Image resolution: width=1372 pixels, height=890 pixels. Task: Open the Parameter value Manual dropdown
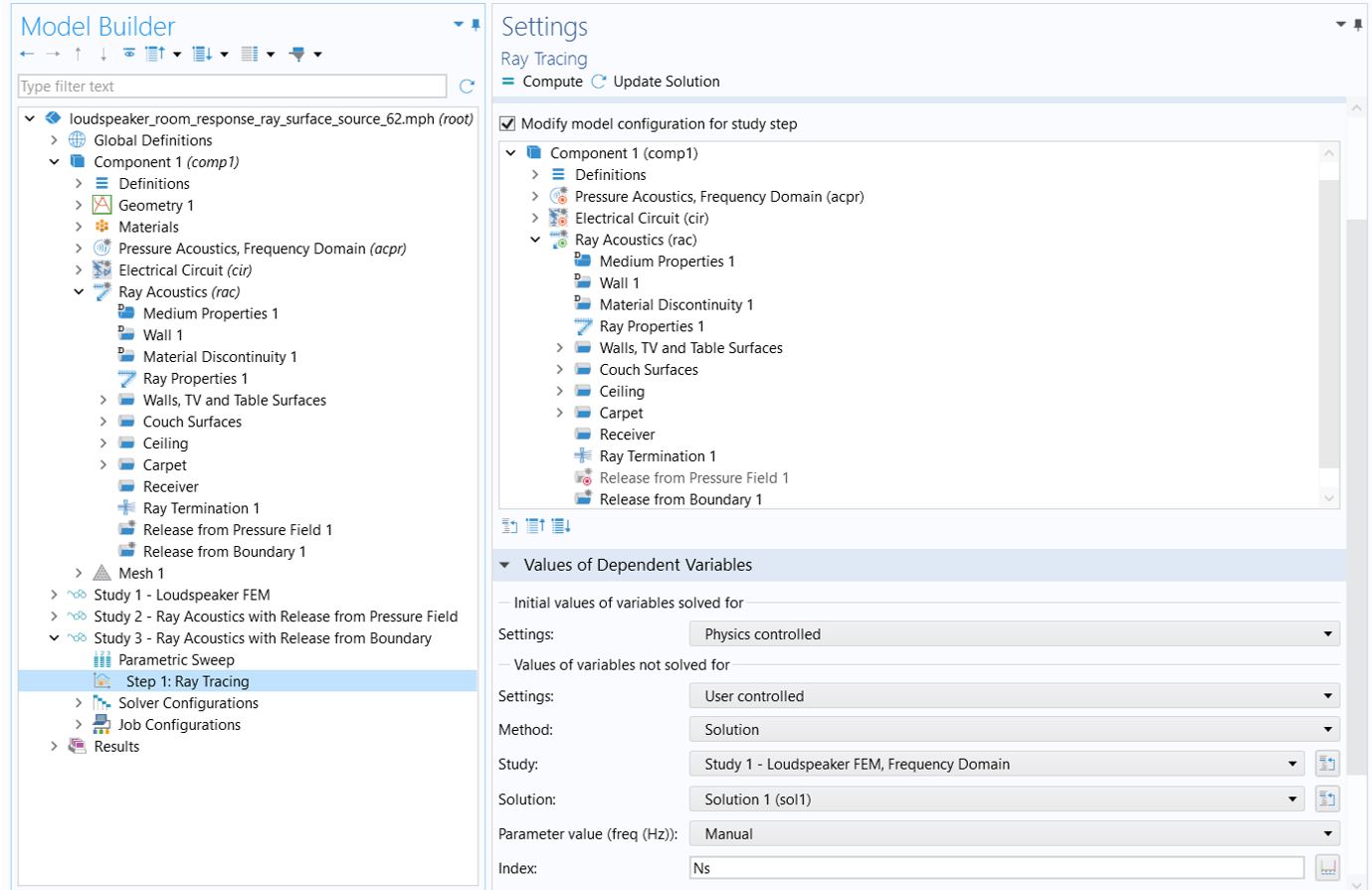coord(1014,833)
